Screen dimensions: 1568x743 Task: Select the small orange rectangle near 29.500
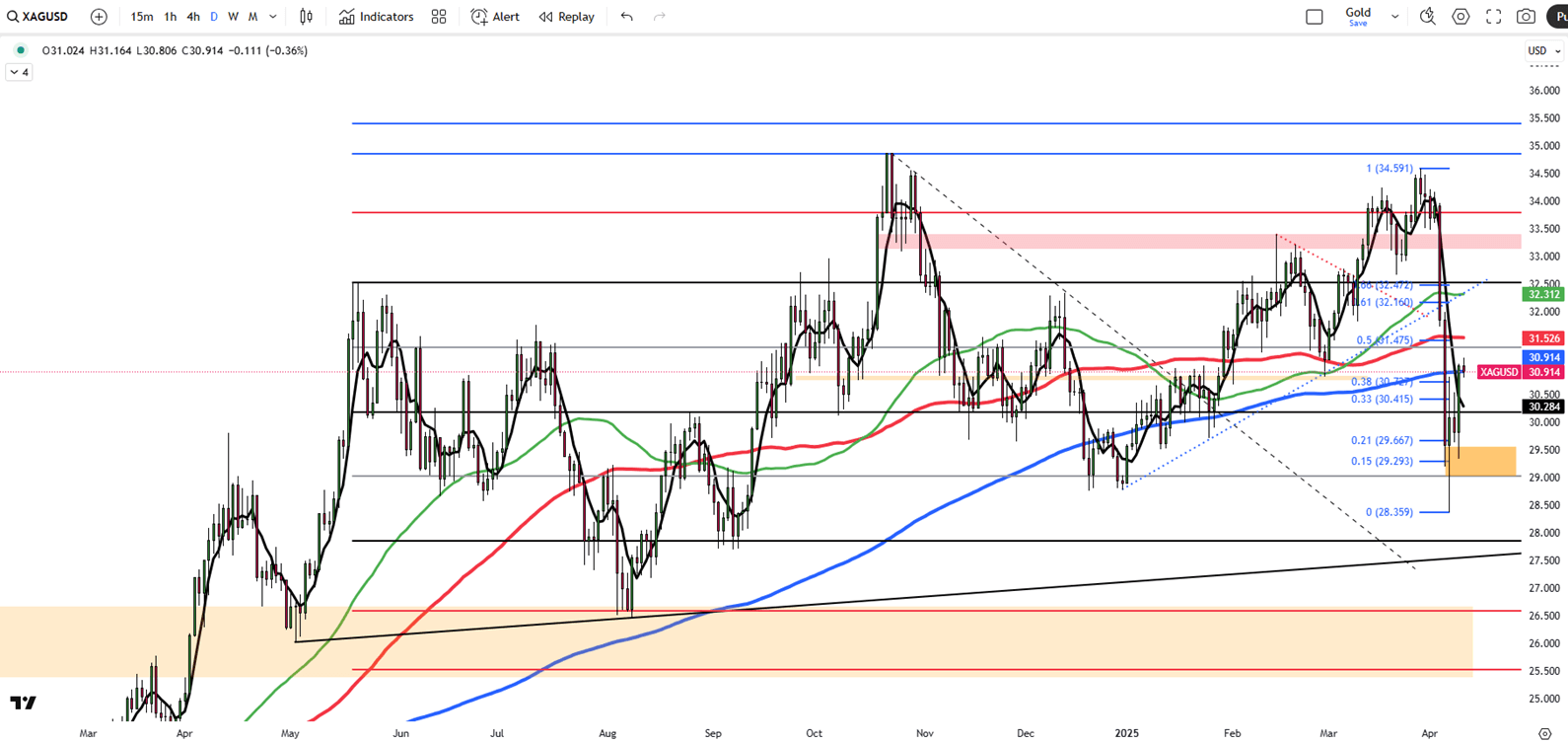click(x=1481, y=461)
